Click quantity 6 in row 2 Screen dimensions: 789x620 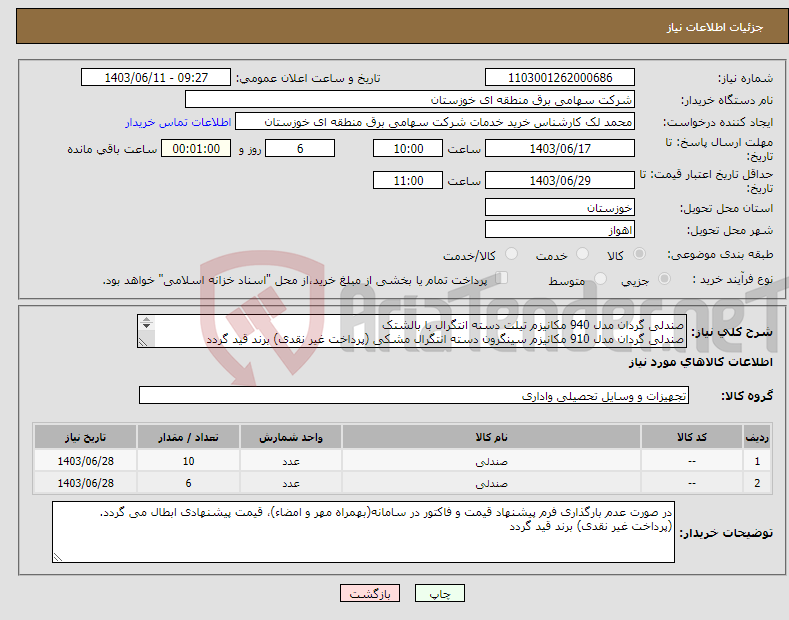coord(188,483)
